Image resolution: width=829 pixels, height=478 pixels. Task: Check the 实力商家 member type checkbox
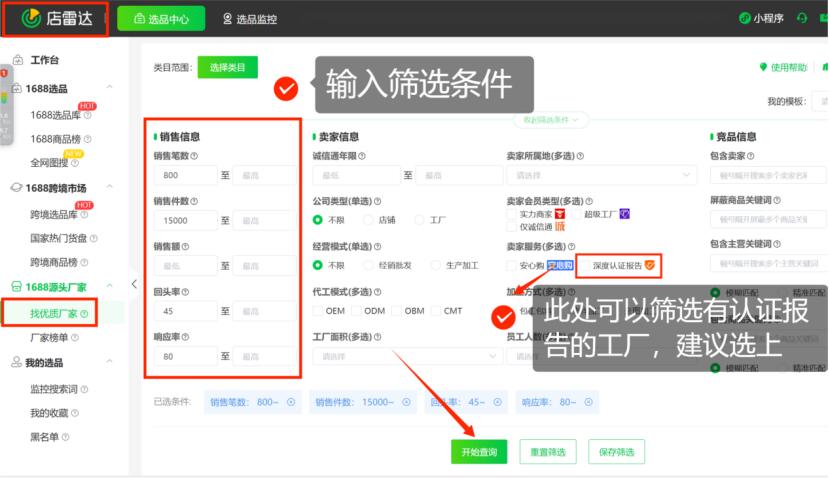(511, 214)
